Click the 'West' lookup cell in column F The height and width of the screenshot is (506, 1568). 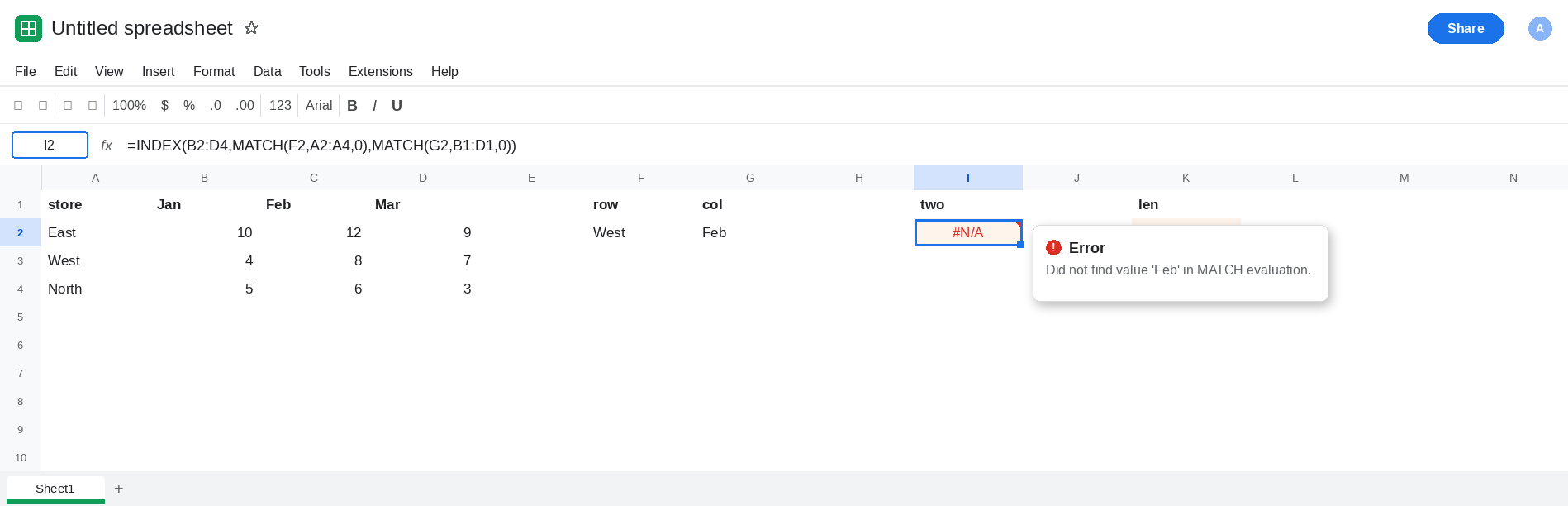click(x=641, y=232)
